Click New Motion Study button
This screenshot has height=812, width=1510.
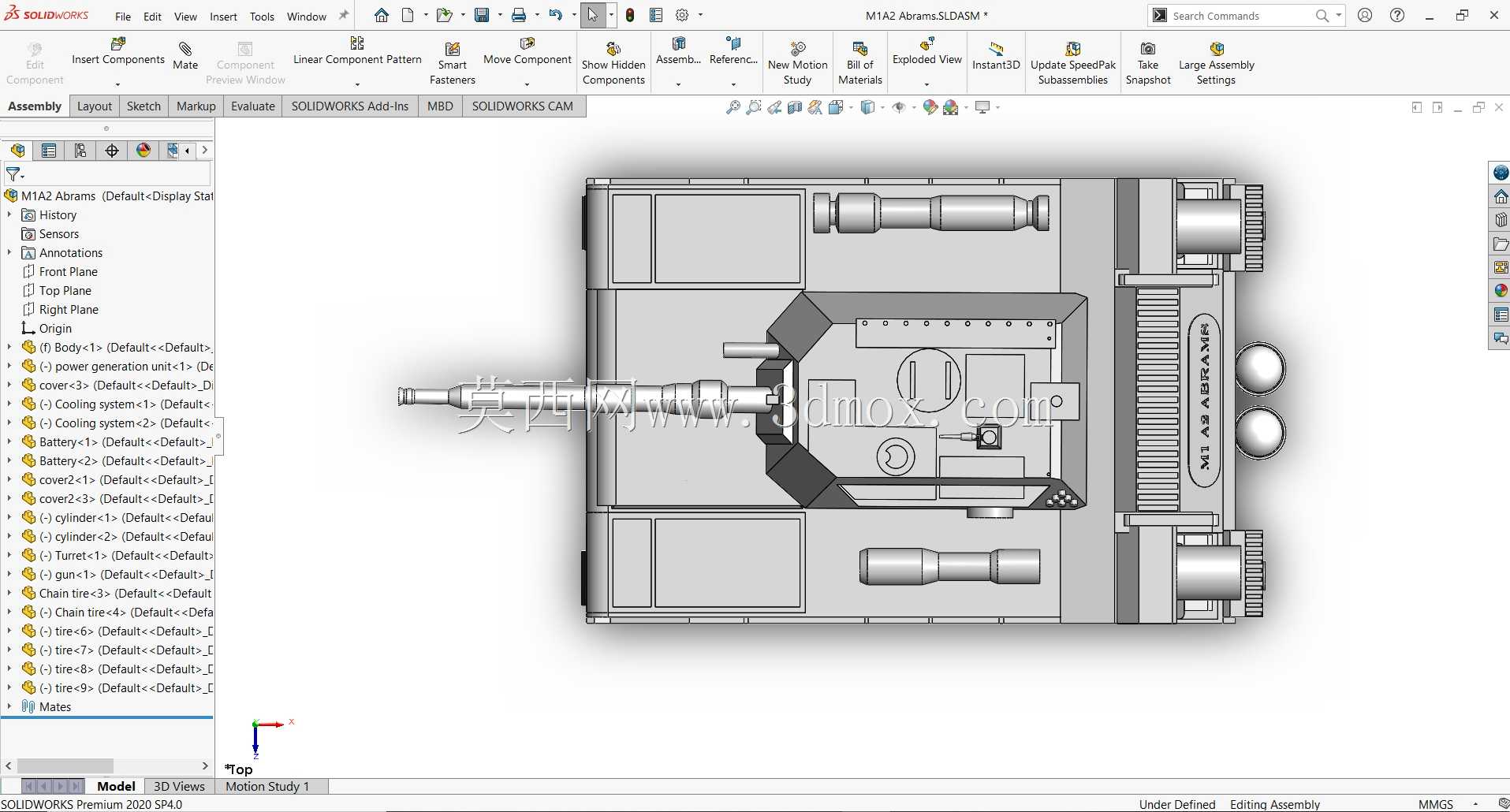coord(797,62)
